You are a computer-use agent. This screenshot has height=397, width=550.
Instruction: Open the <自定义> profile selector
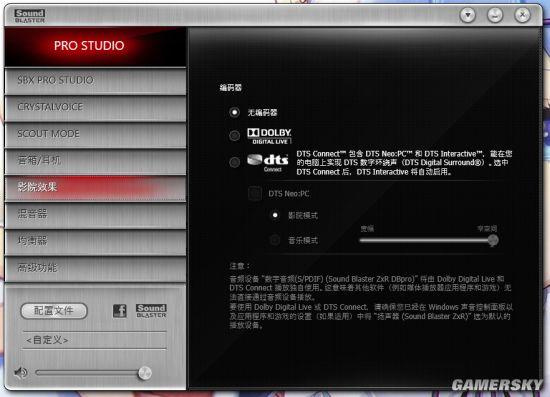[94, 340]
